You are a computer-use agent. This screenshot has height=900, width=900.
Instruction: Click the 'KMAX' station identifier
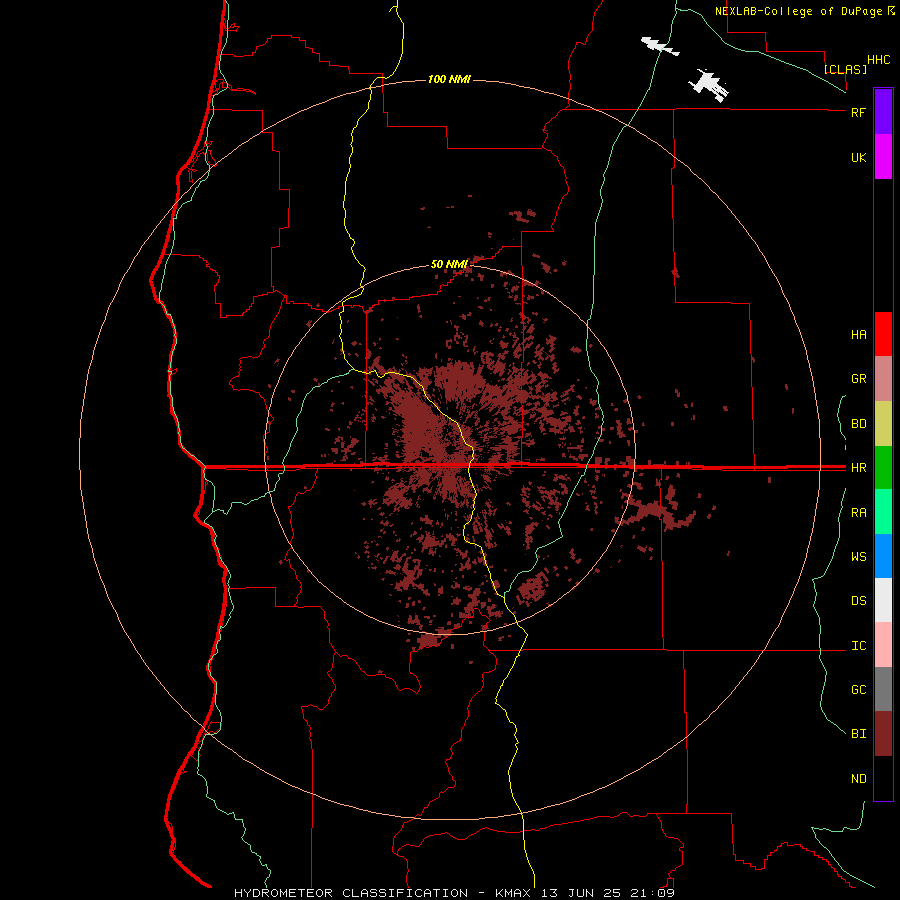click(x=513, y=893)
